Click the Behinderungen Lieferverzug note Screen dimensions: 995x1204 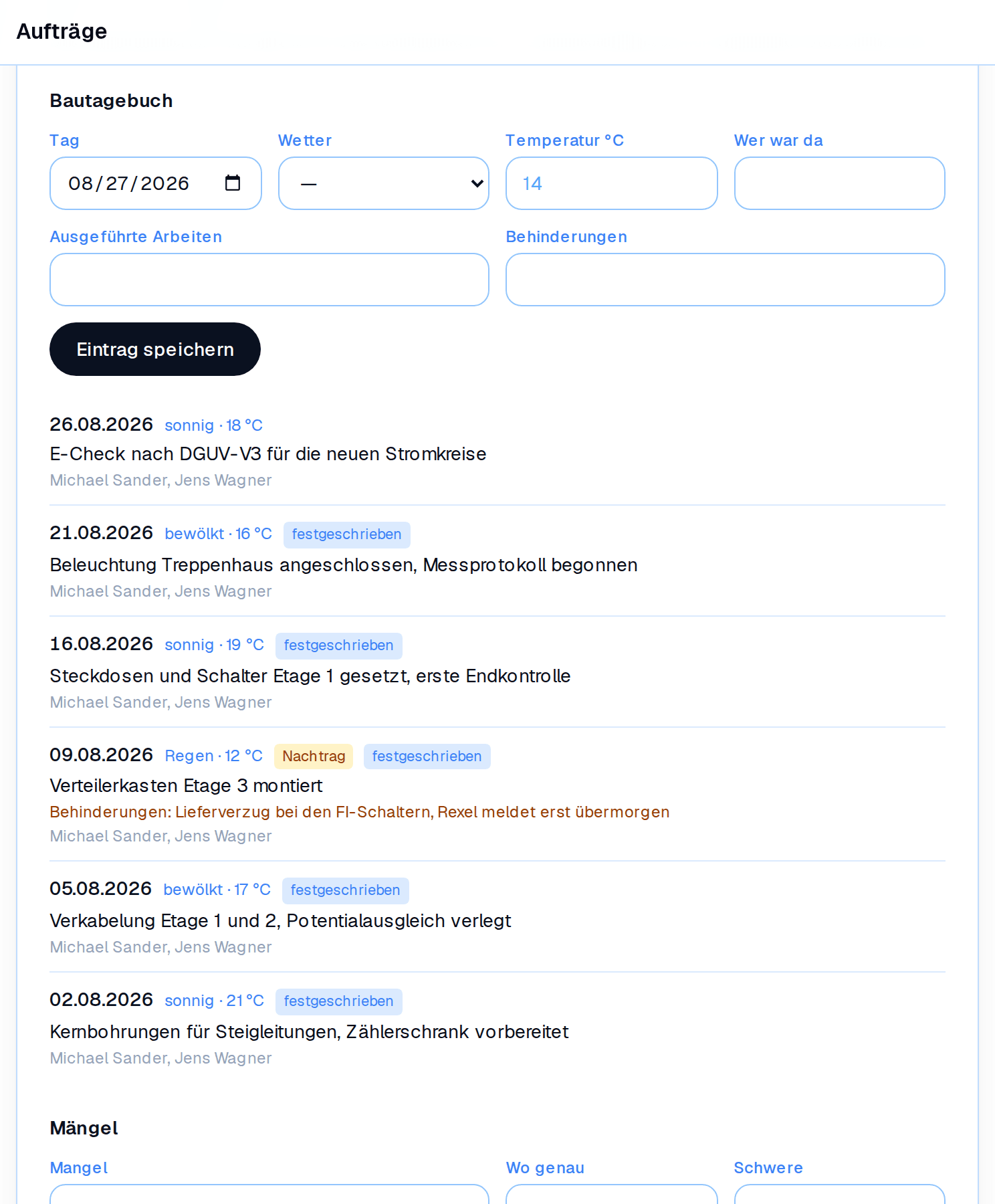(360, 812)
